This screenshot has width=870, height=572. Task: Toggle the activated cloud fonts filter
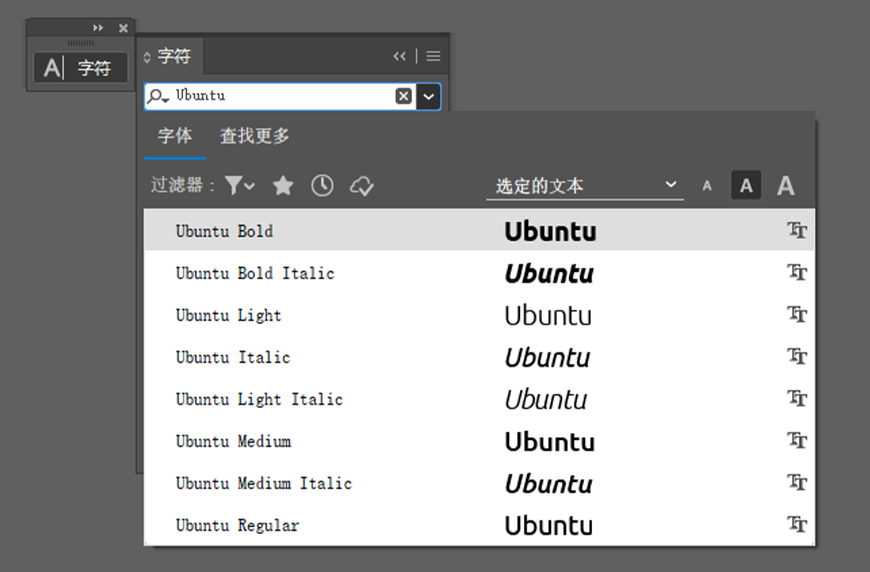(x=362, y=186)
